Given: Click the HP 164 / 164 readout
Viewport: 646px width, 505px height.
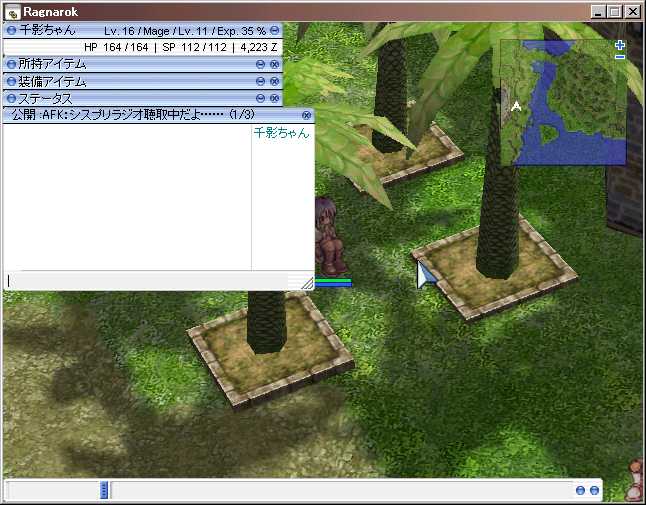Looking at the screenshot, I should tap(116, 47).
